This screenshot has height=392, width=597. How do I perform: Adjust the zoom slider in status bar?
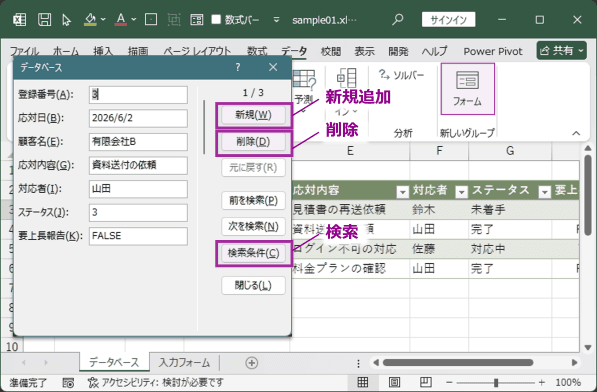coord(496,382)
